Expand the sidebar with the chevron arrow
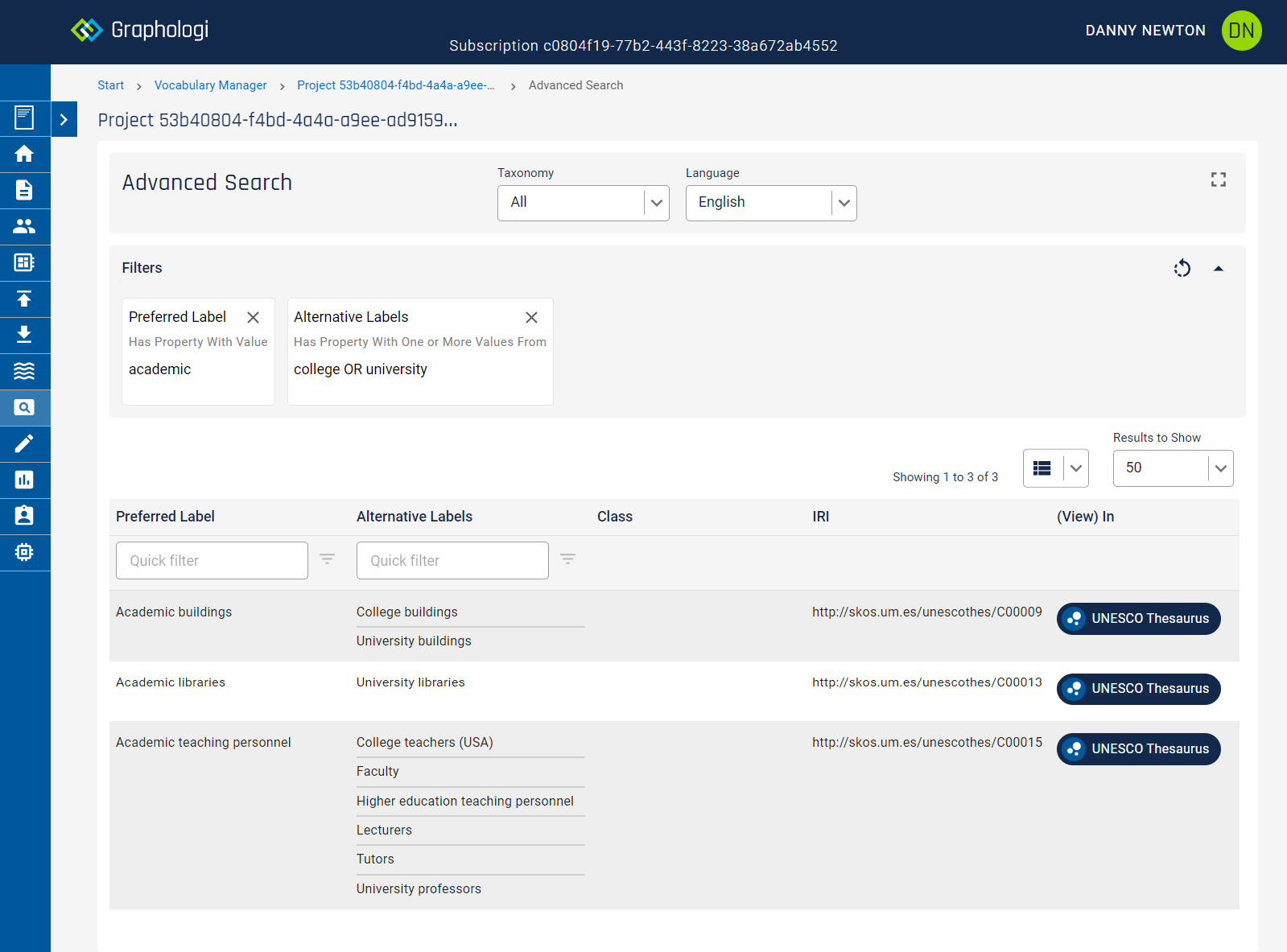The image size is (1287, 952). pos(64,119)
